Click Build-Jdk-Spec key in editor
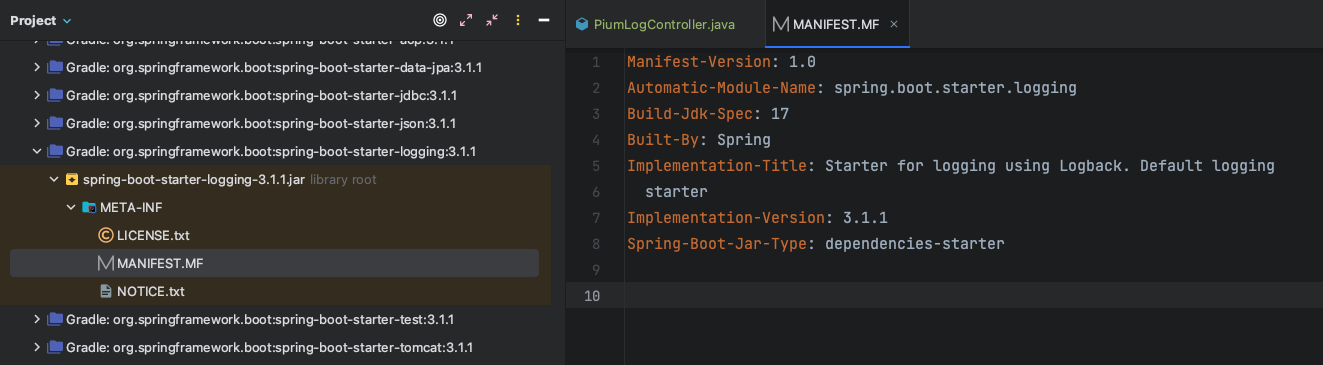Viewport: 1323px width, 365px height. tap(690, 114)
